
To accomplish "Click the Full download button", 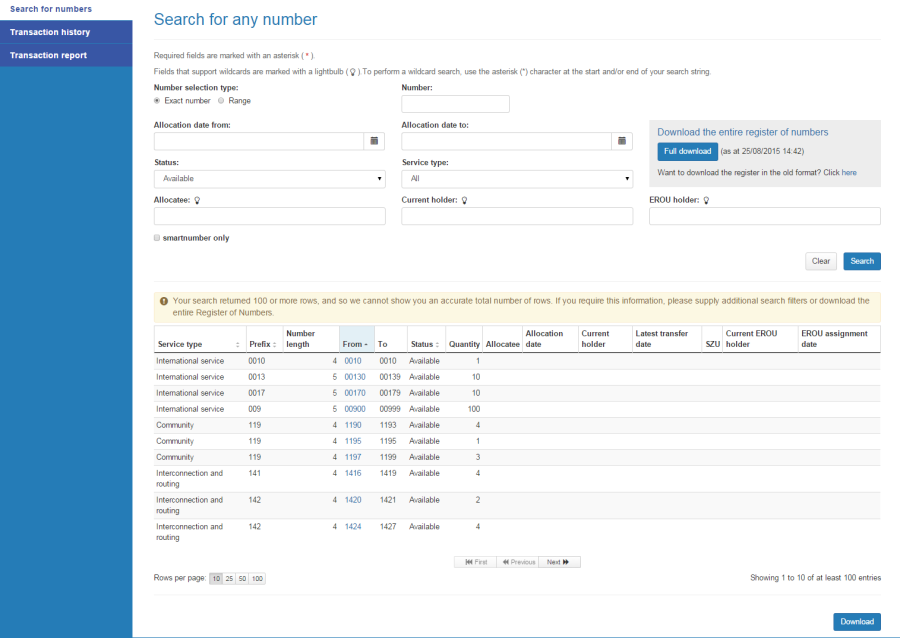I will click(687, 151).
